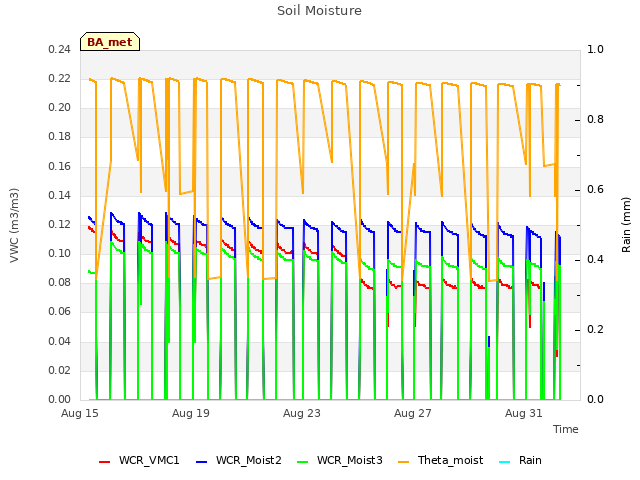640x480 pixels.
Task: Toggle WCR_Moist3 series in legend
Action: coord(340,460)
